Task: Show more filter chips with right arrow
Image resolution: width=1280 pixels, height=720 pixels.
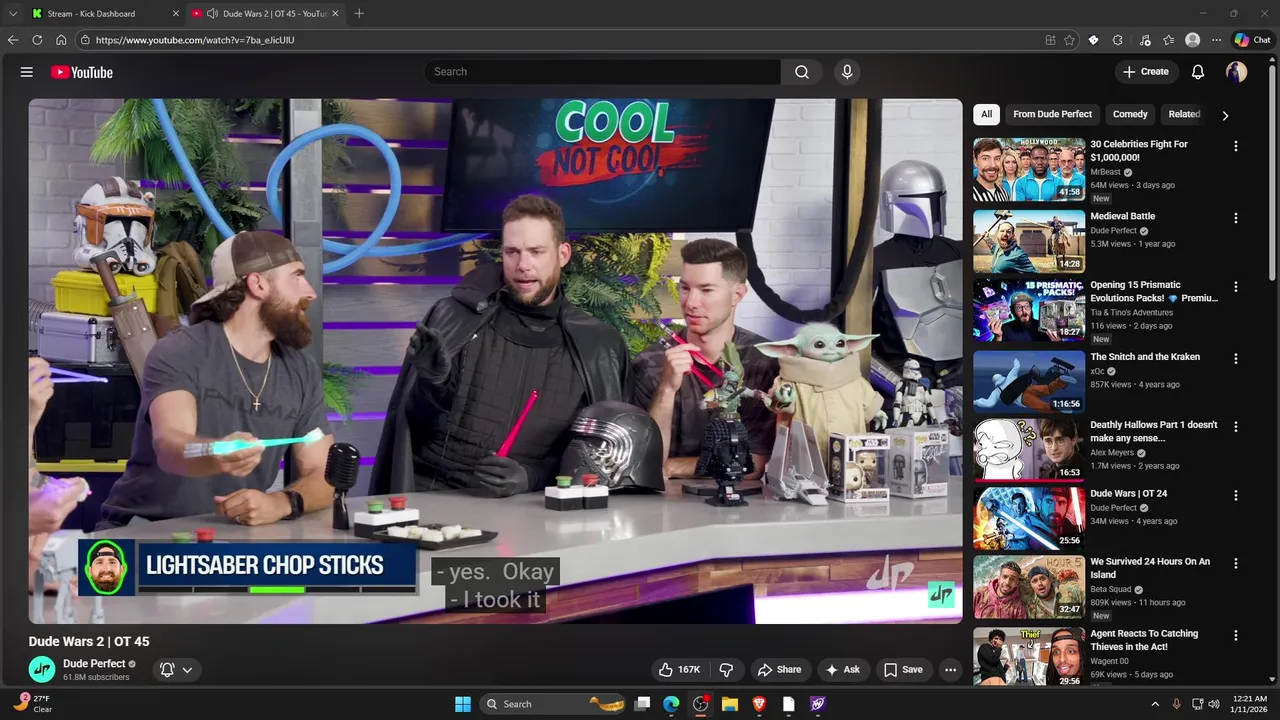Action: click(1225, 115)
